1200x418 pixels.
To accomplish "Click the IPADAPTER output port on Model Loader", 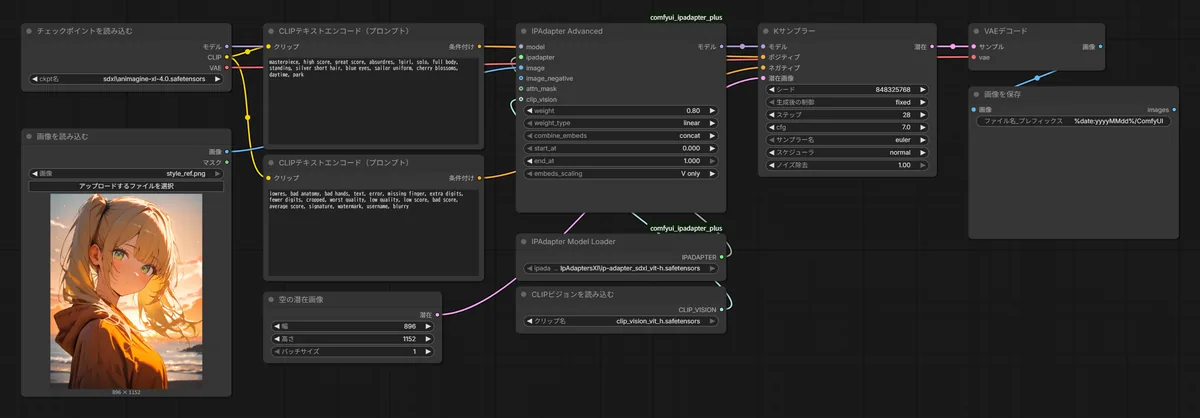I will 722,257.
